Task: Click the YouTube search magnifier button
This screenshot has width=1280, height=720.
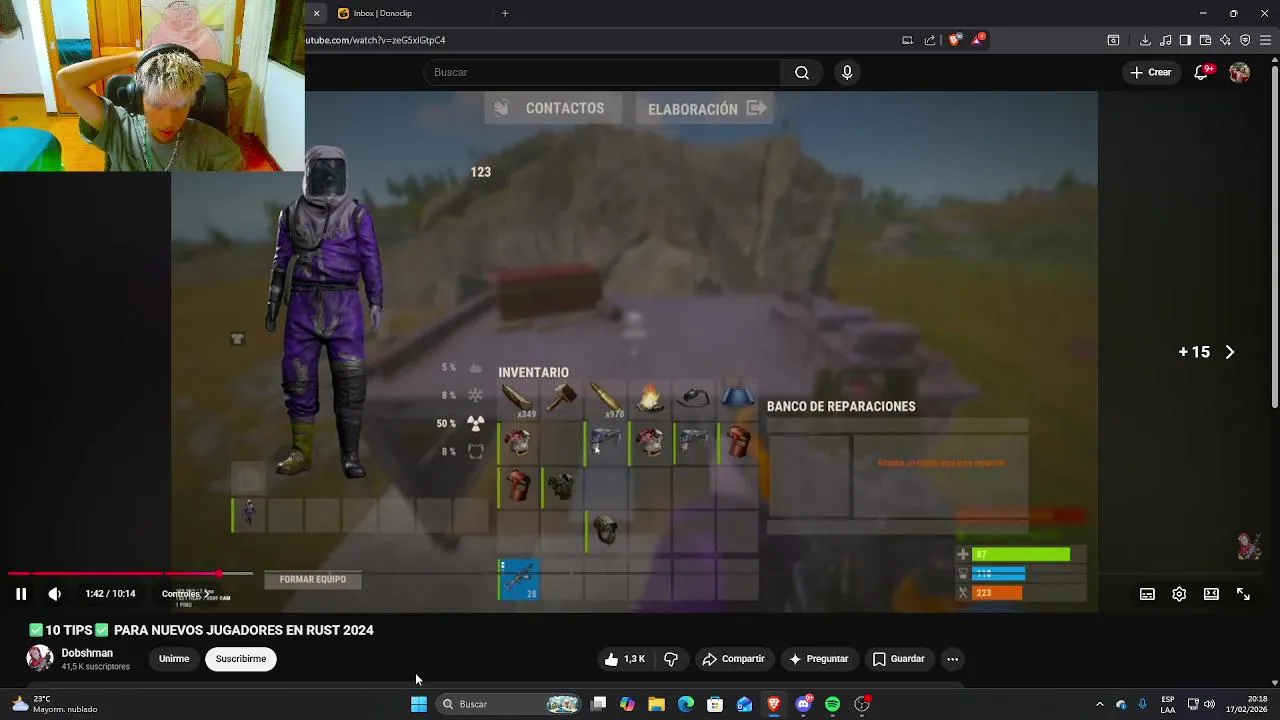Action: point(802,72)
